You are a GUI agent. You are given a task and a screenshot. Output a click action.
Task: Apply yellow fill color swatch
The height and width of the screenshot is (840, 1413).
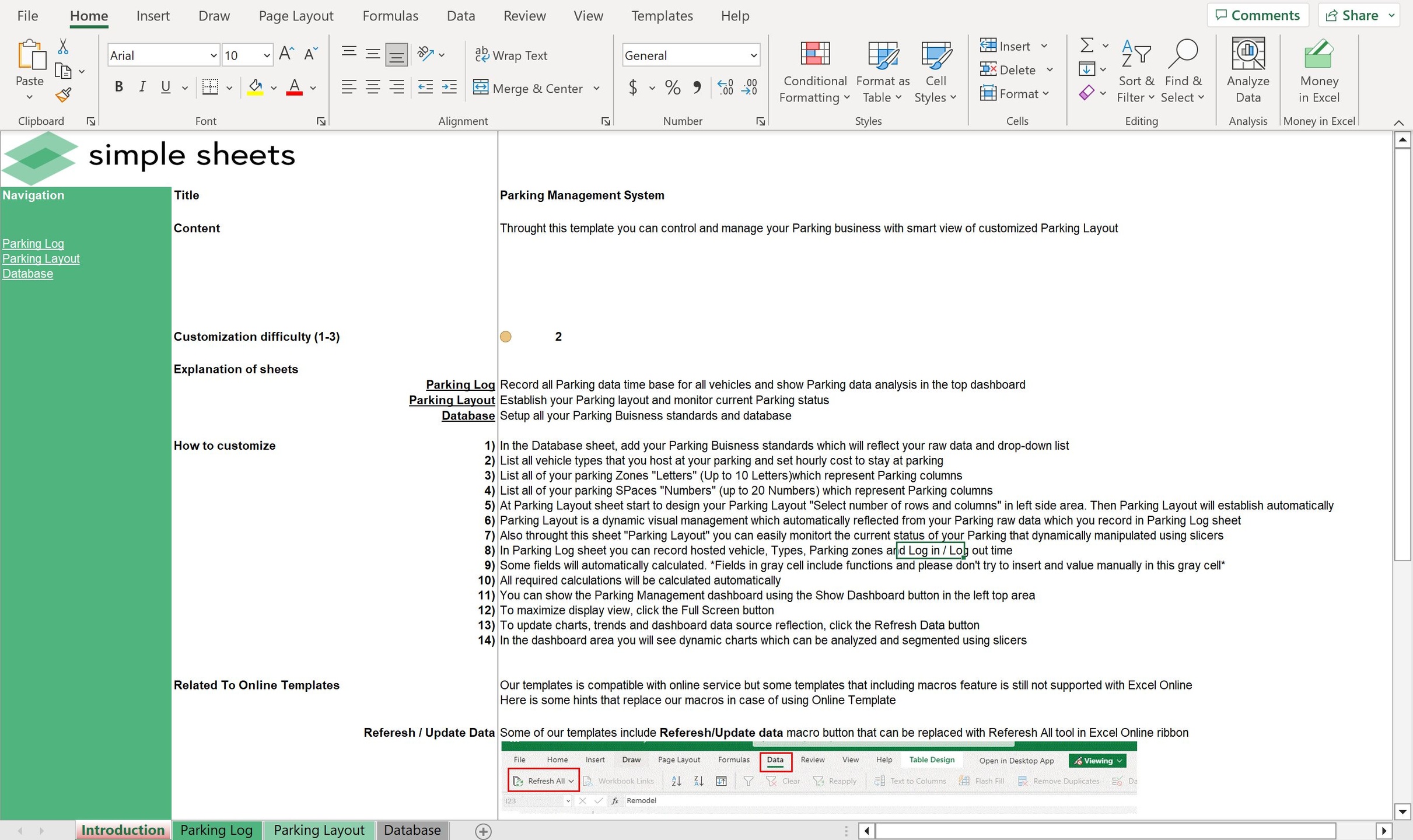[x=255, y=87]
